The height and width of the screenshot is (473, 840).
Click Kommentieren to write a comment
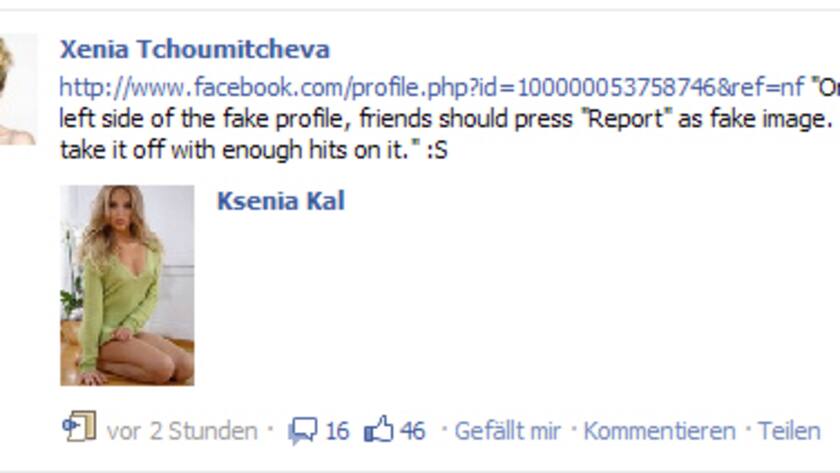[659, 431]
